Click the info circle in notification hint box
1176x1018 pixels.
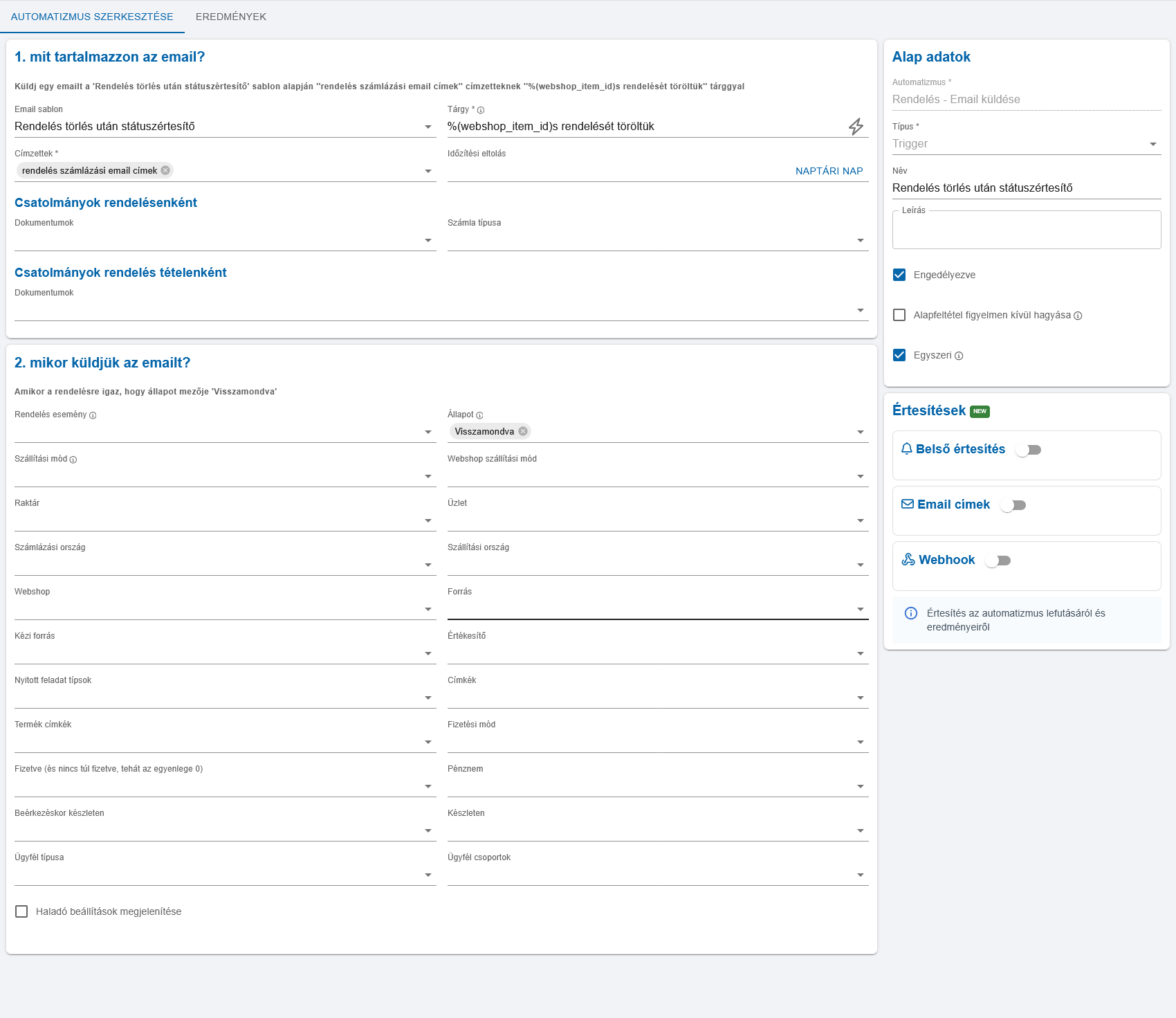pyautogui.click(x=911, y=613)
